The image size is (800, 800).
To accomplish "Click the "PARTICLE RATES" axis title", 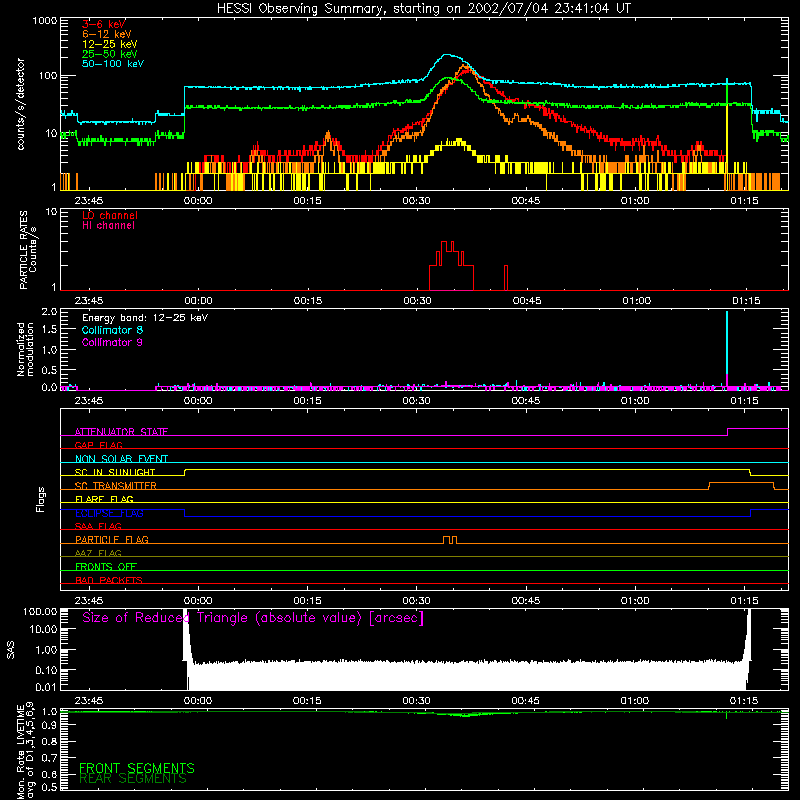I will pyautogui.click(x=24, y=250).
